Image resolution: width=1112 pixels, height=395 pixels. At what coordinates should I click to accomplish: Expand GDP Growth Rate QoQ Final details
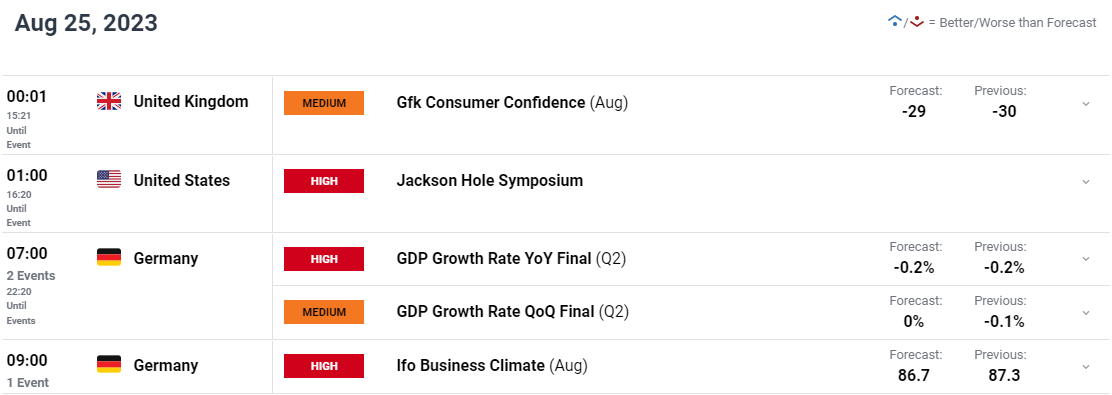point(1086,313)
